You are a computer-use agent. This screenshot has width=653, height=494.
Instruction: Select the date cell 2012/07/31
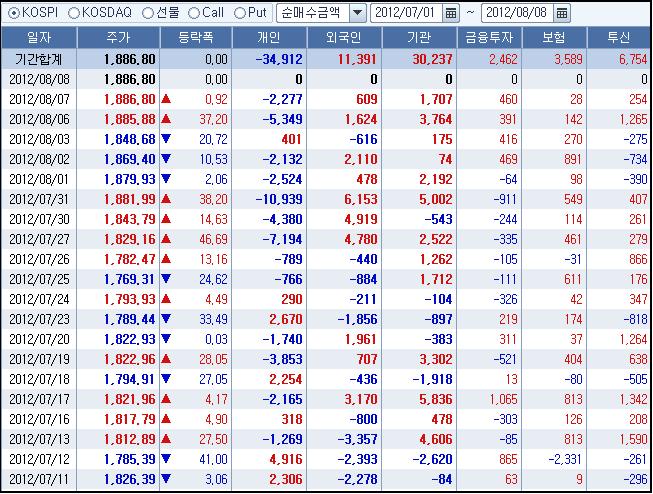(x=39, y=200)
